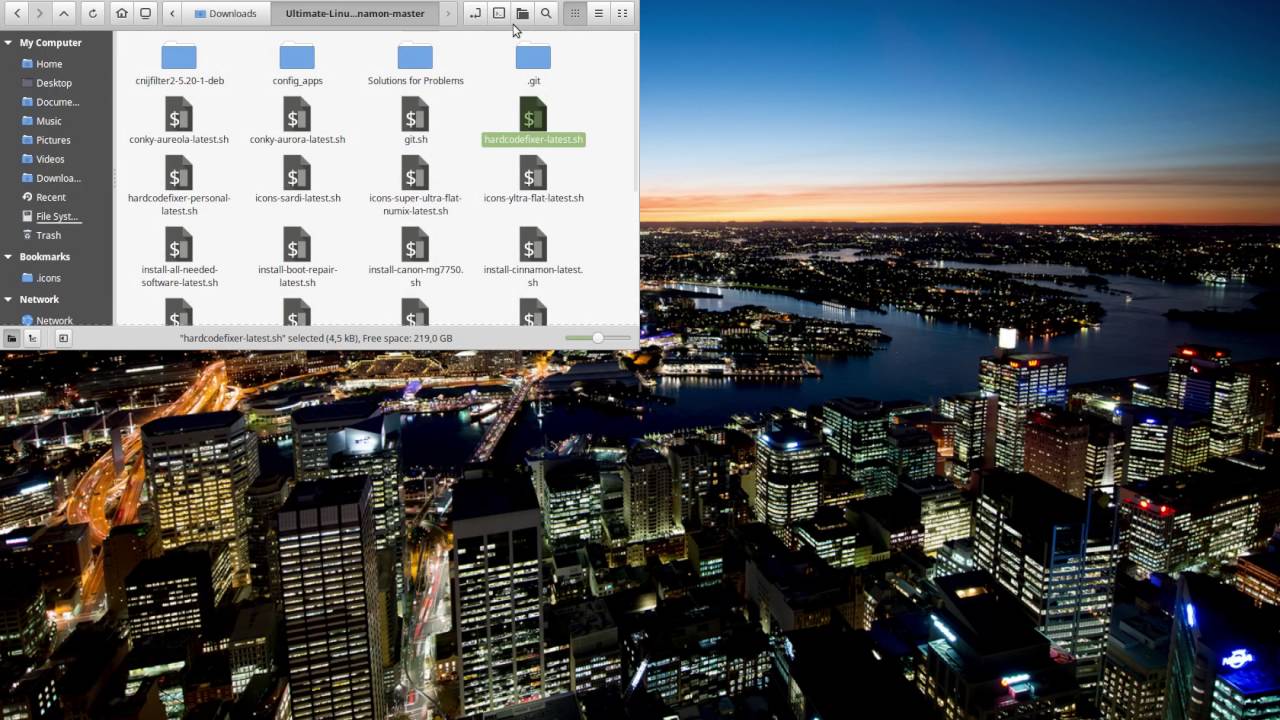1280x720 pixels.
Task: Select install-cinnamon-latest.sh script
Action: click(x=533, y=258)
